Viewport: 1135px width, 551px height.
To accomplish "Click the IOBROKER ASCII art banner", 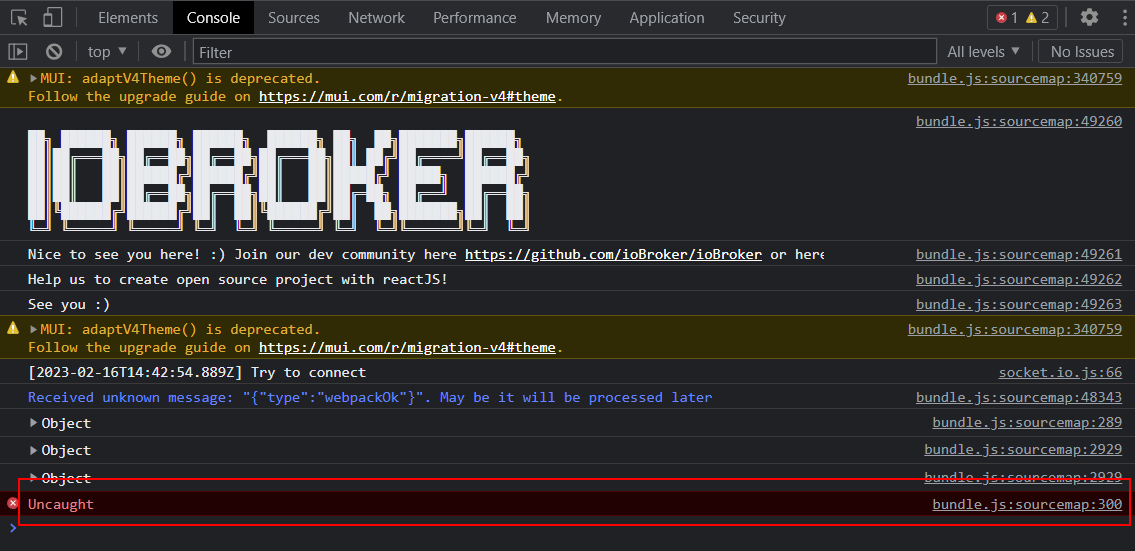I will [x=279, y=180].
